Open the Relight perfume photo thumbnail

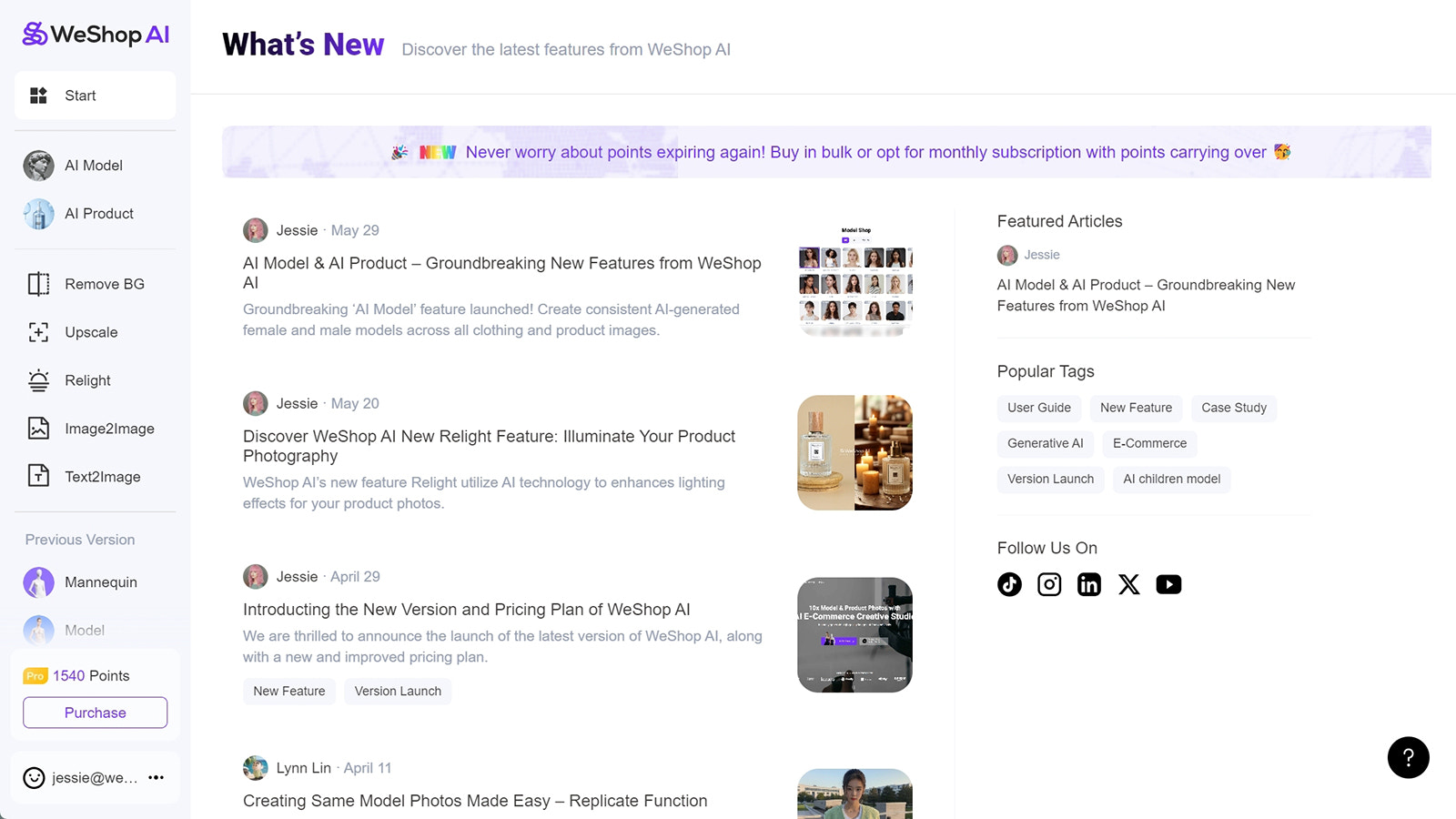(855, 452)
